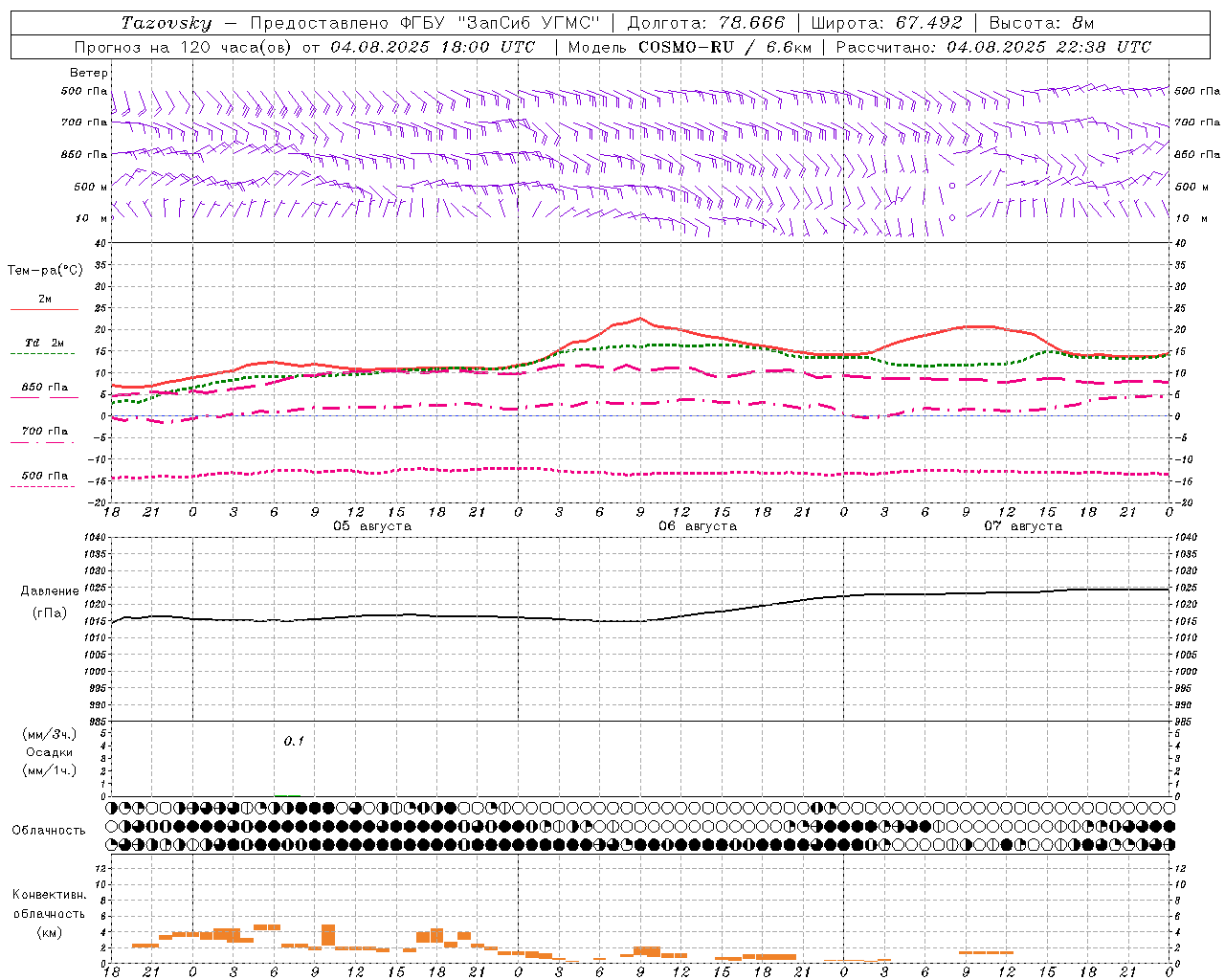Click the date label 06 августа under temperature chart
The width and height of the screenshot is (1225, 980).
point(698,526)
